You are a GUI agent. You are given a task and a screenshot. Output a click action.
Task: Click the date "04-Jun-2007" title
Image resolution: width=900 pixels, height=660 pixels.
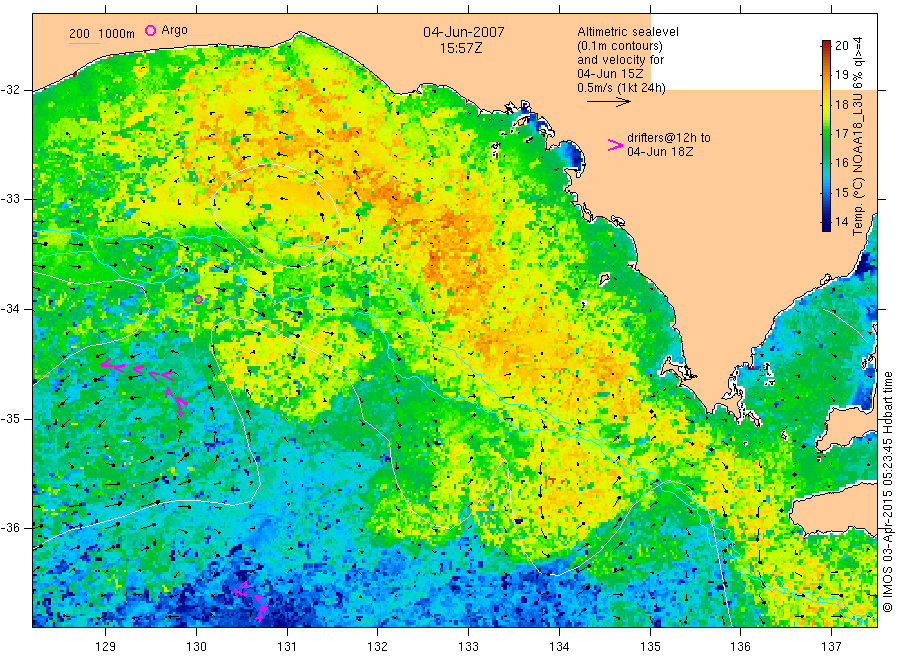click(464, 32)
